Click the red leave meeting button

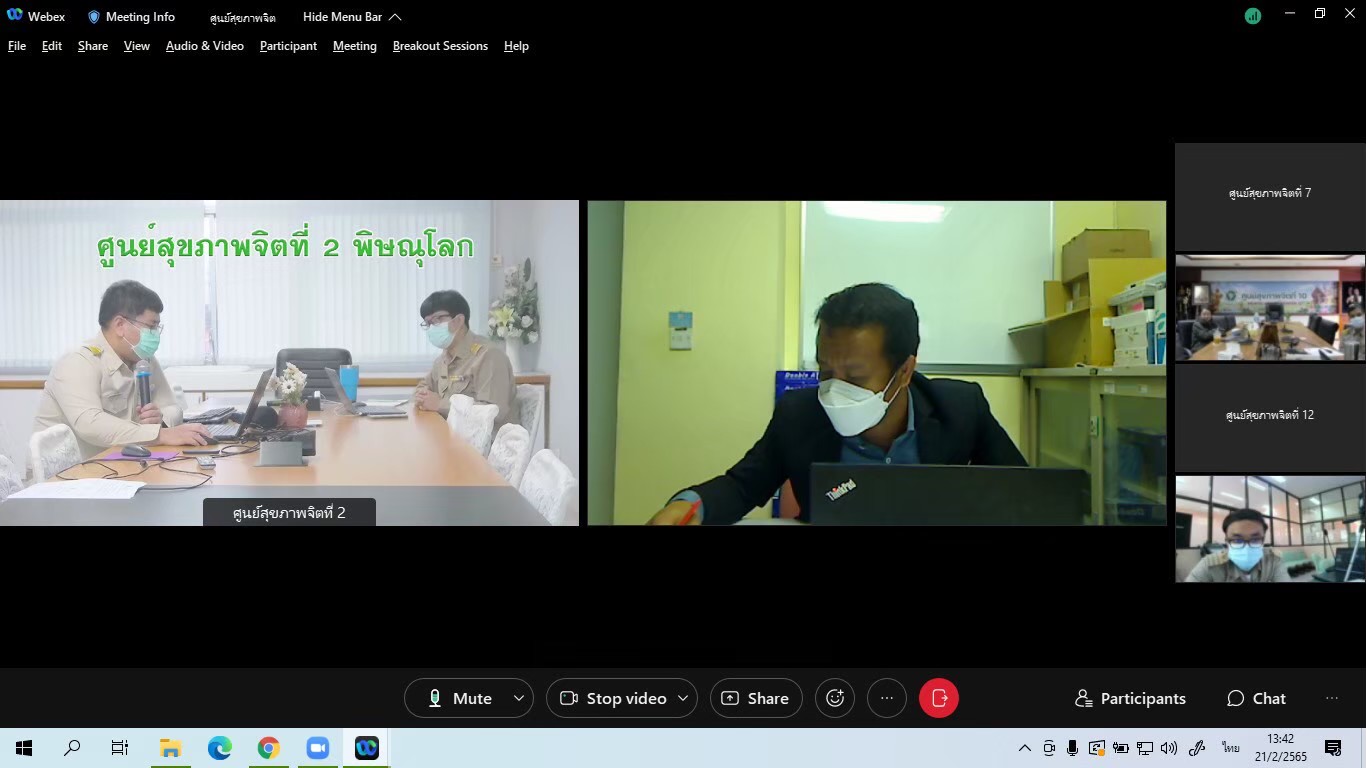click(938, 698)
